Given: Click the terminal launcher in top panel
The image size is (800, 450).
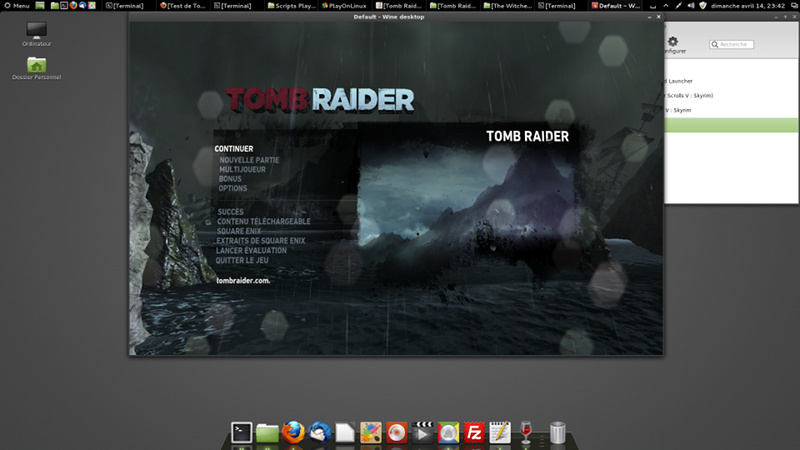Looking at the screenshot, I should (64, 6).
